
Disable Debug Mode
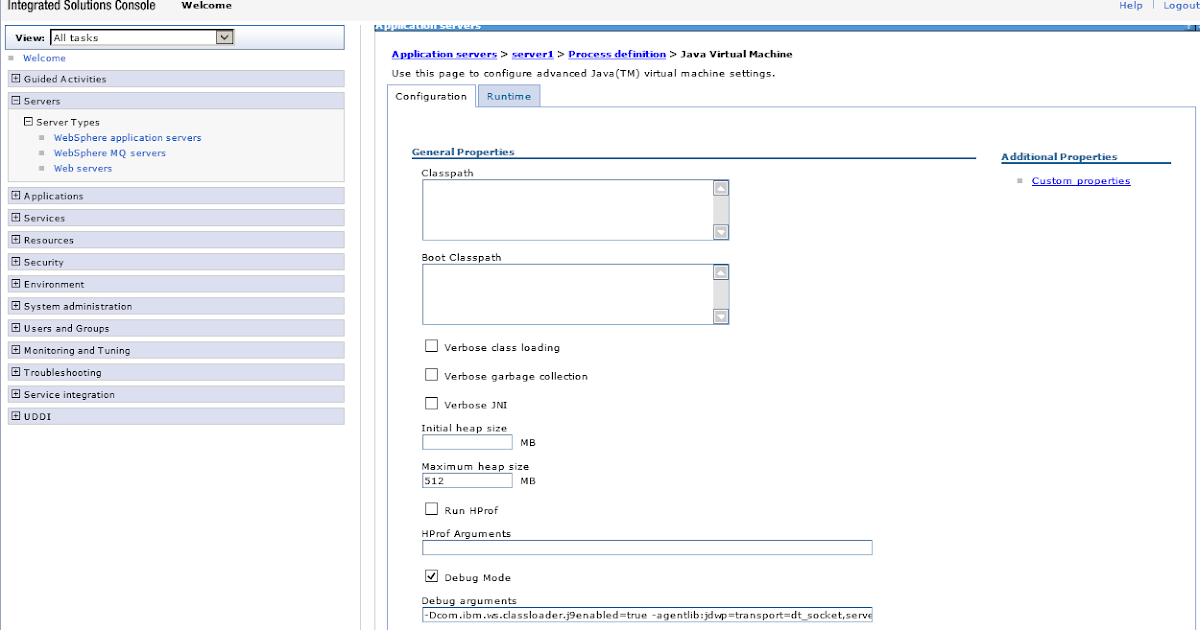pyautogui.click(x=431, y=575)
